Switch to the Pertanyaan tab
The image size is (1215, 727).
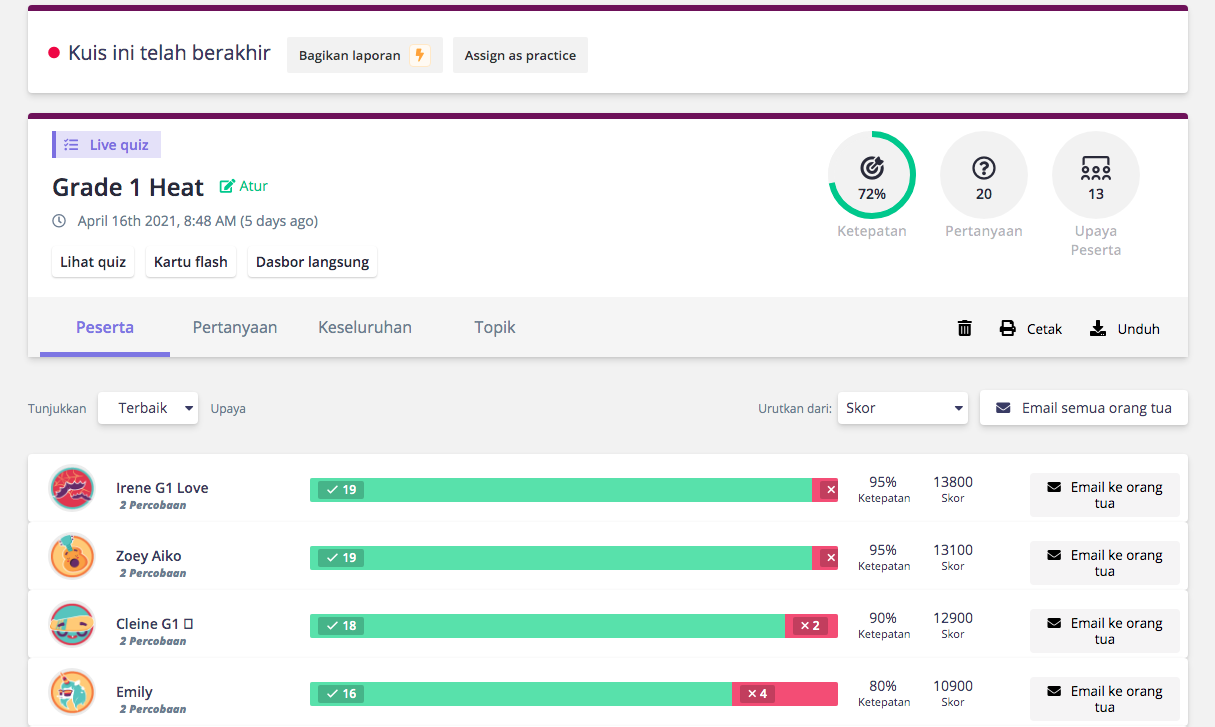point(235,327)
